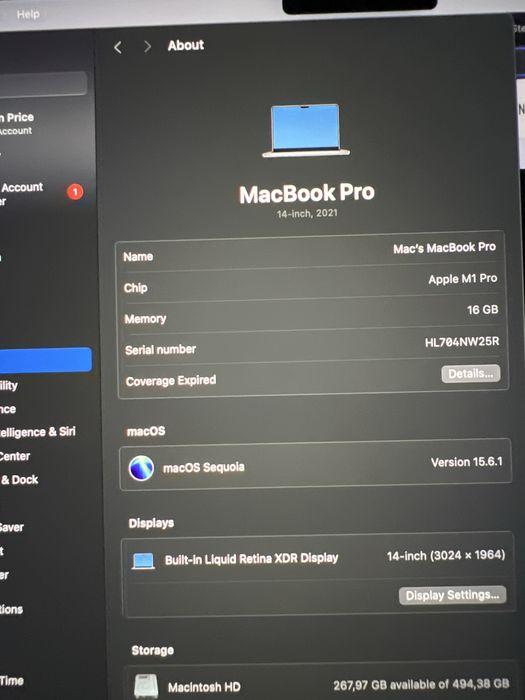Click the macOS Sequoia logo icon
The image size is (525, 700).
tap(141, 468)
